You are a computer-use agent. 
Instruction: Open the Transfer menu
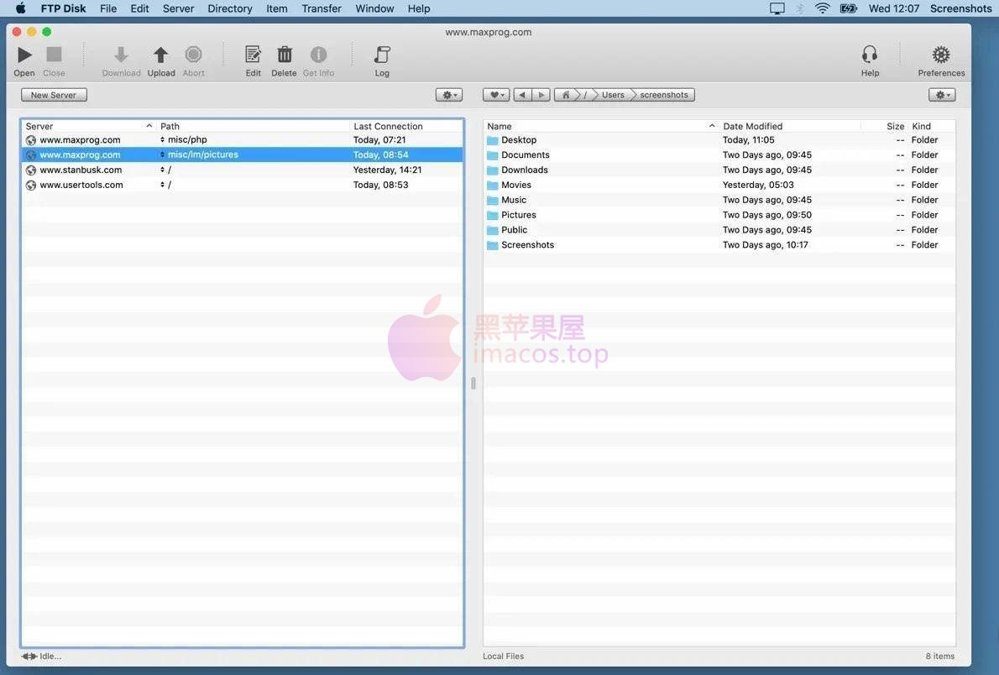(x=321, y=9)
